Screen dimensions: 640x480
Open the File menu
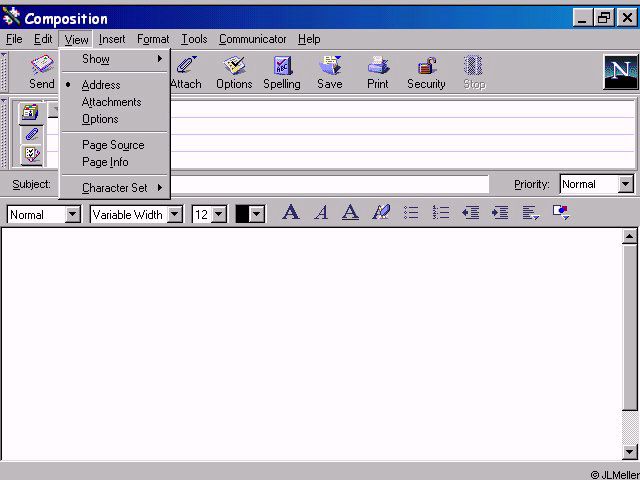tap(14, 39)
